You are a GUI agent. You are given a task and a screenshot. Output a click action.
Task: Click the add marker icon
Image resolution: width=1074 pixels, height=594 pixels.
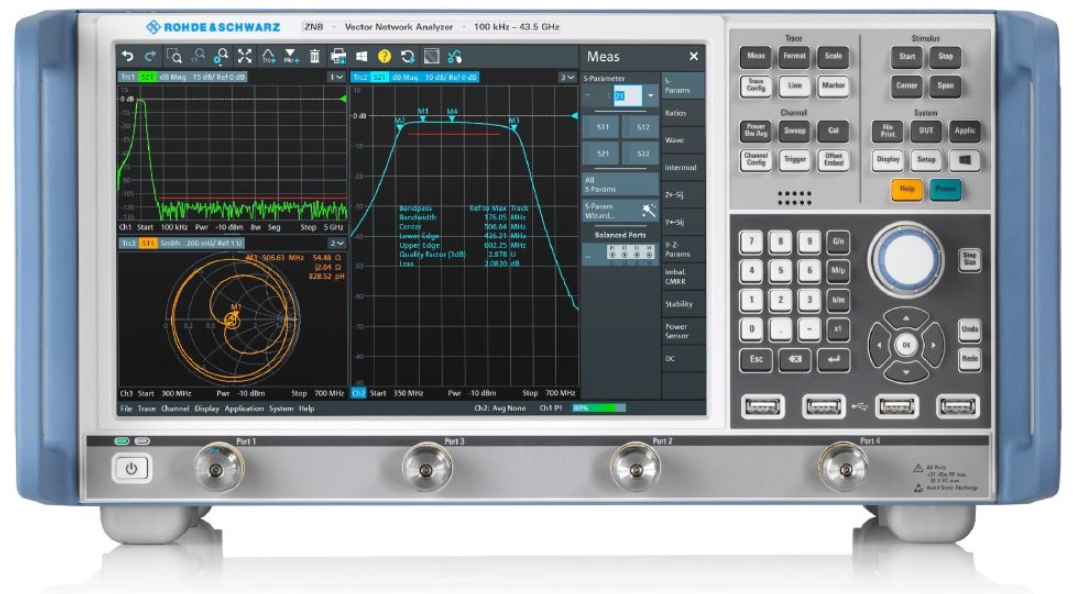click(291, 57)
